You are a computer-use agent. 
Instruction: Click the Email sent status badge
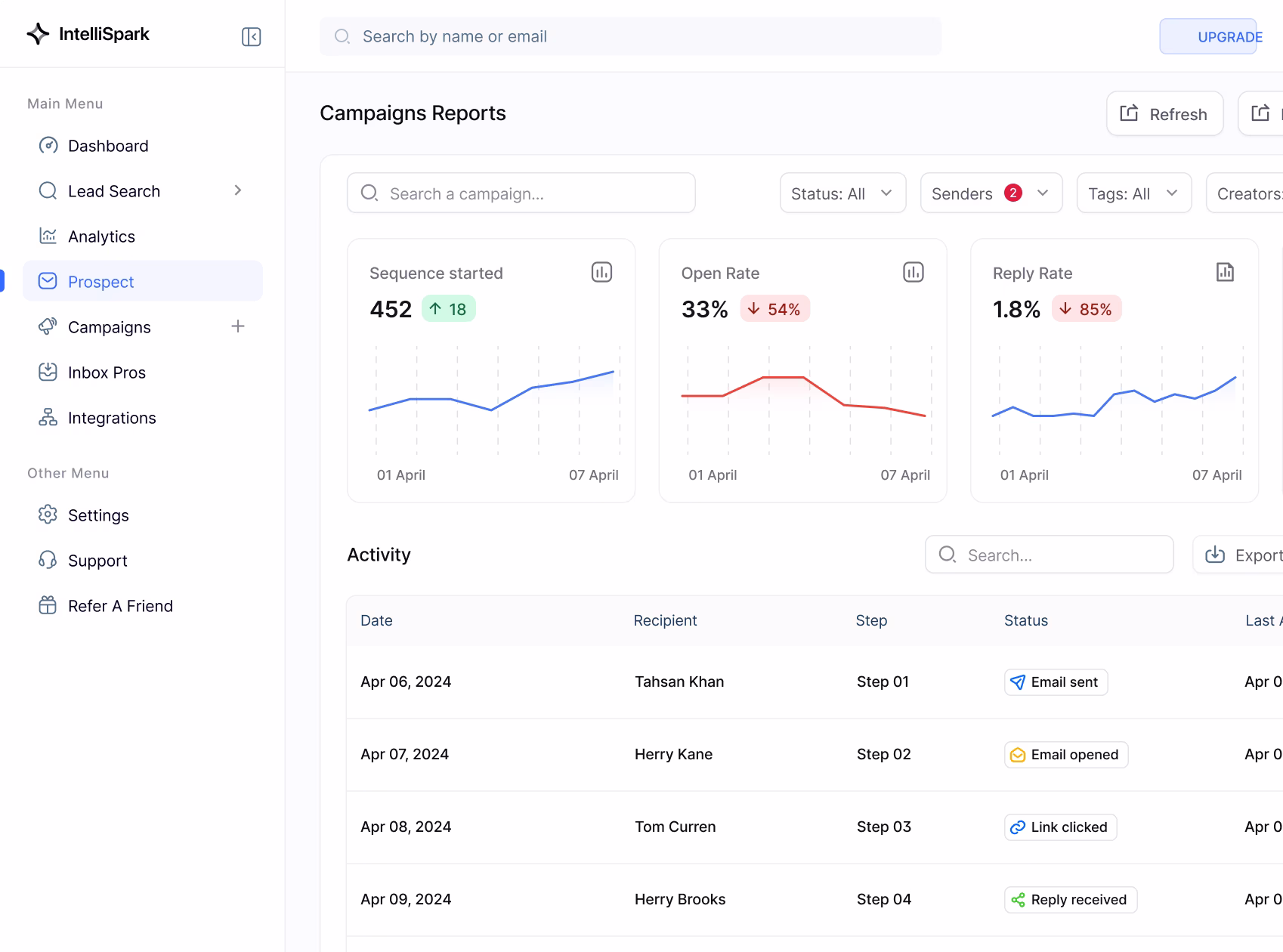click(1056, 682)
